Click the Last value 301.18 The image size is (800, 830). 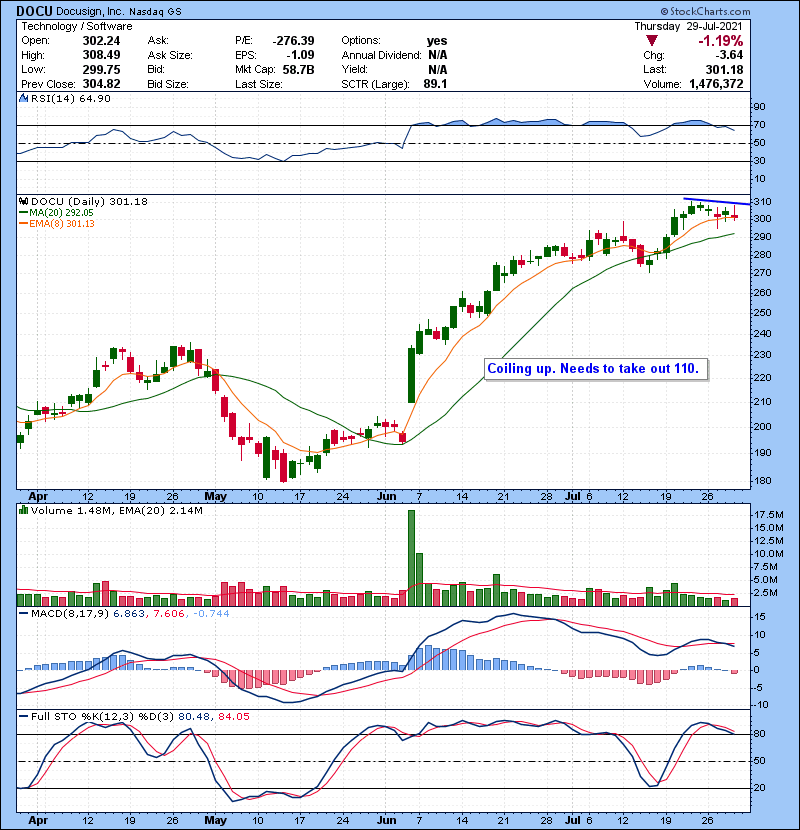[x=724, y=70]
